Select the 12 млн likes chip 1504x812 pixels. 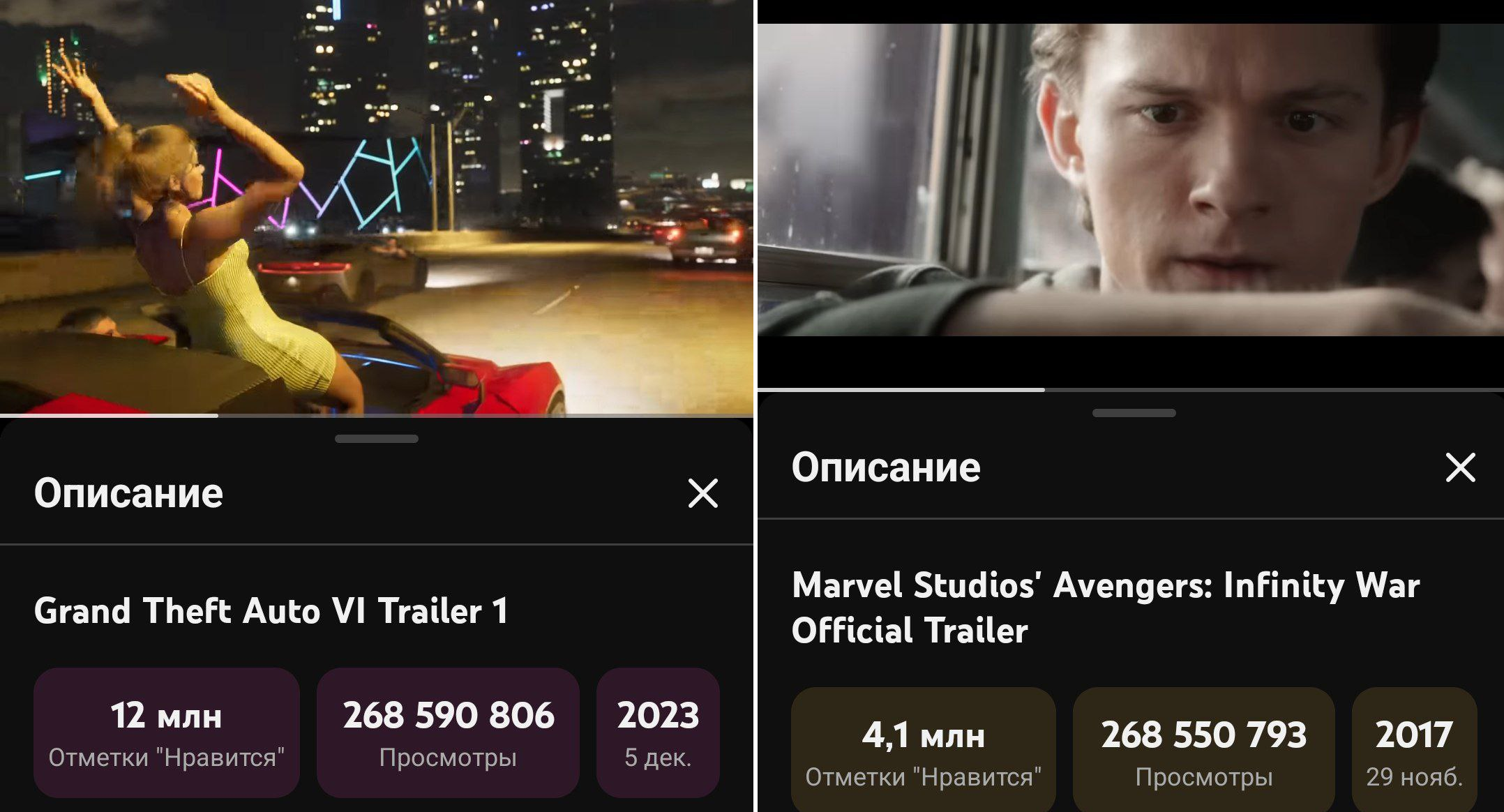pos(167,732)
